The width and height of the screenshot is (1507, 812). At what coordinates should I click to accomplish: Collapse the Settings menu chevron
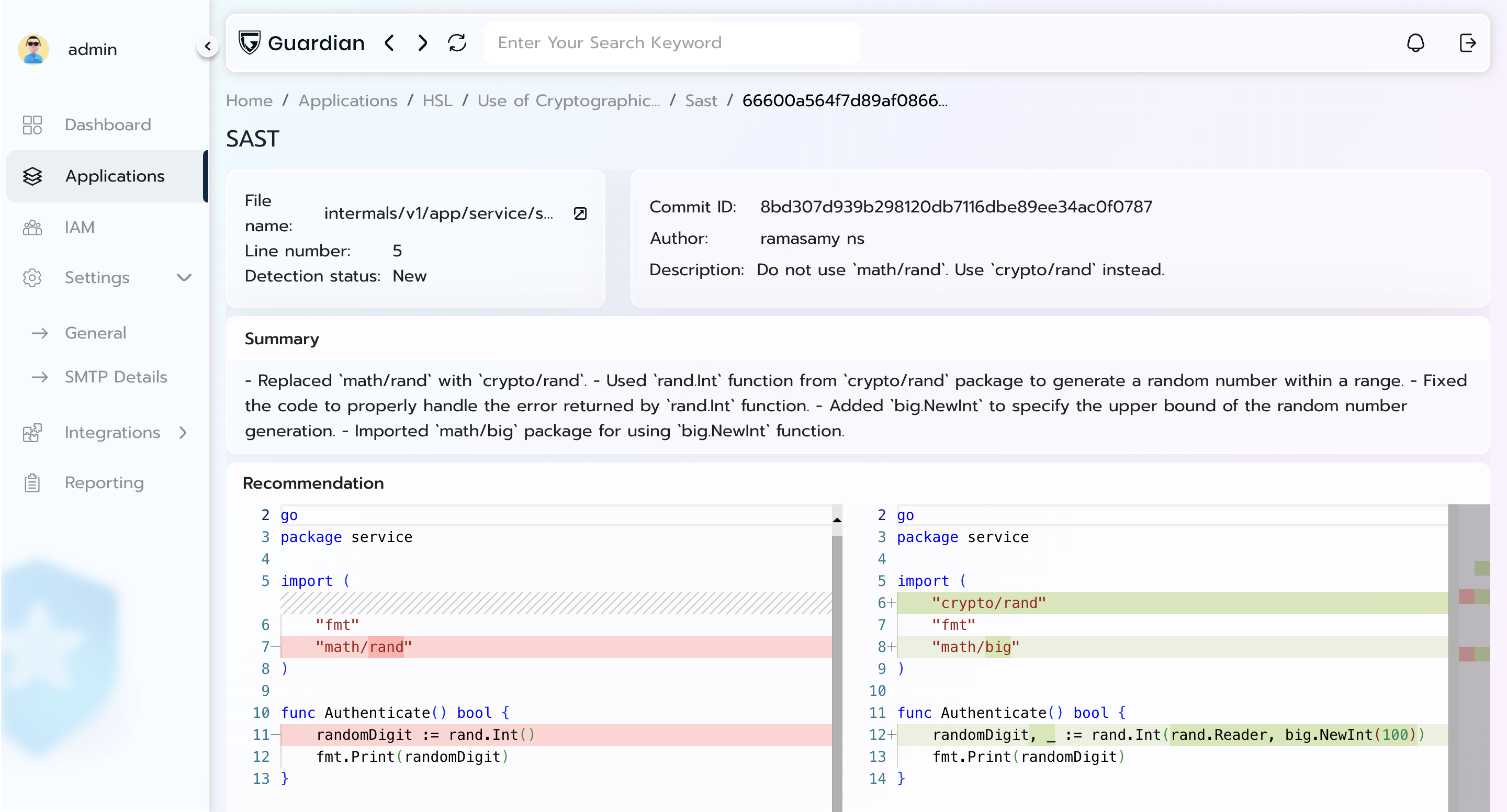[x=184, y=278]
